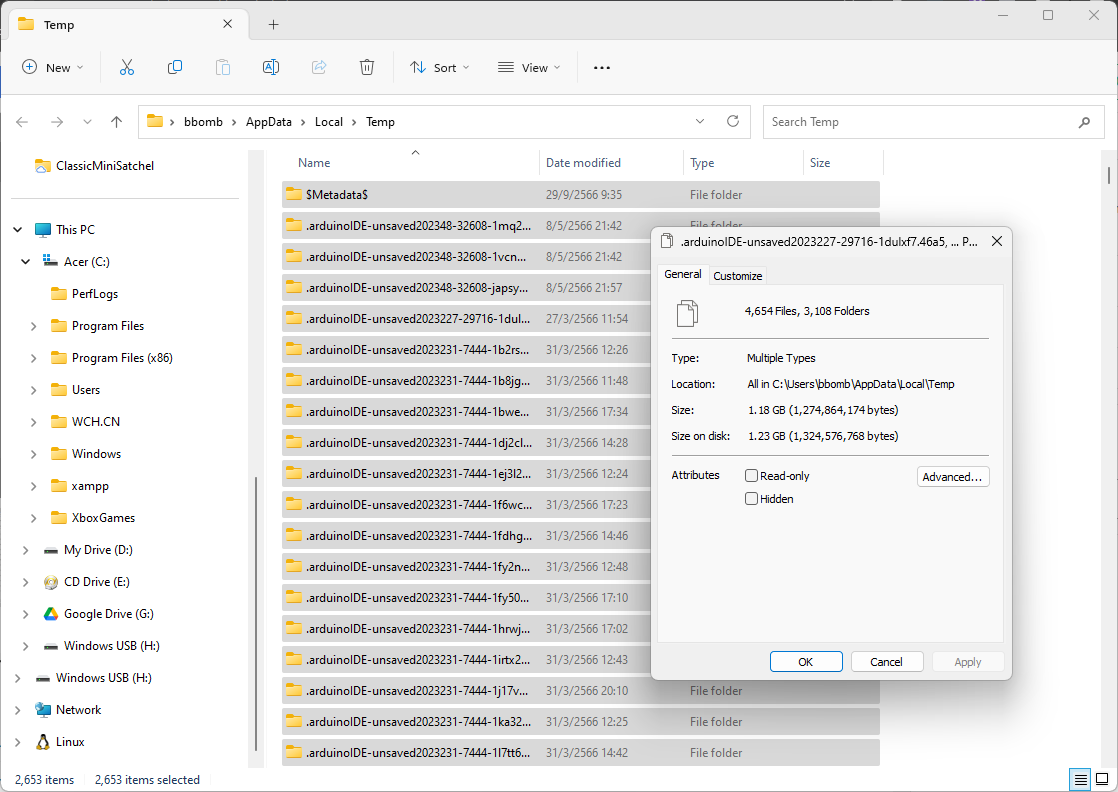Sort by the Date modified column header
This screenshot has height=792, width=1118.
click(583, 163)
